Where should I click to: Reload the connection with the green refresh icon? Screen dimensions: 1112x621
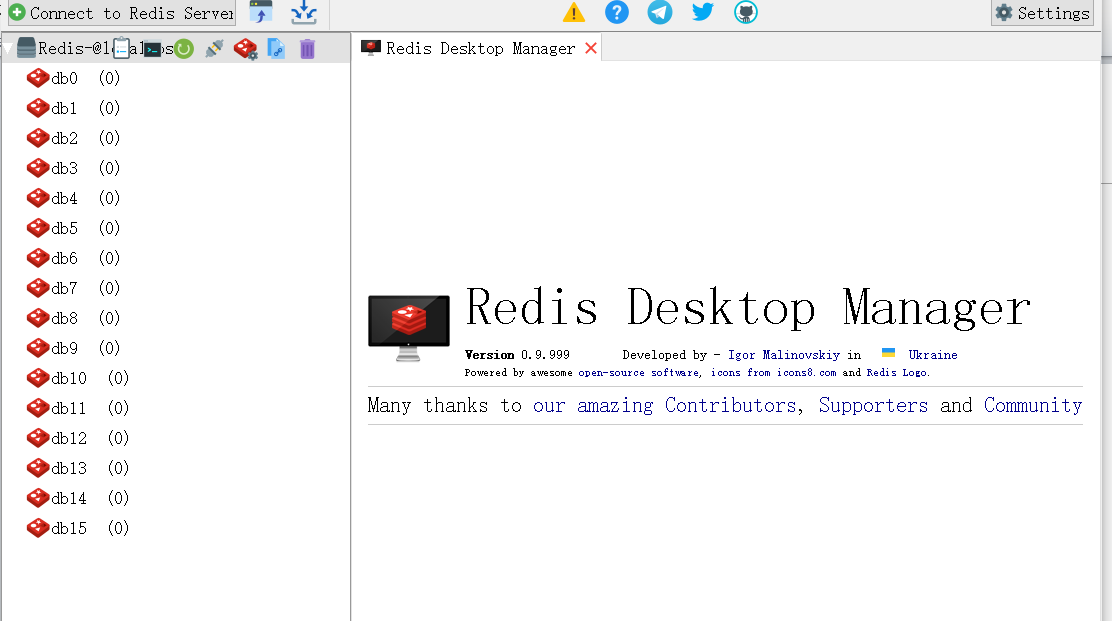coord(184,49)
